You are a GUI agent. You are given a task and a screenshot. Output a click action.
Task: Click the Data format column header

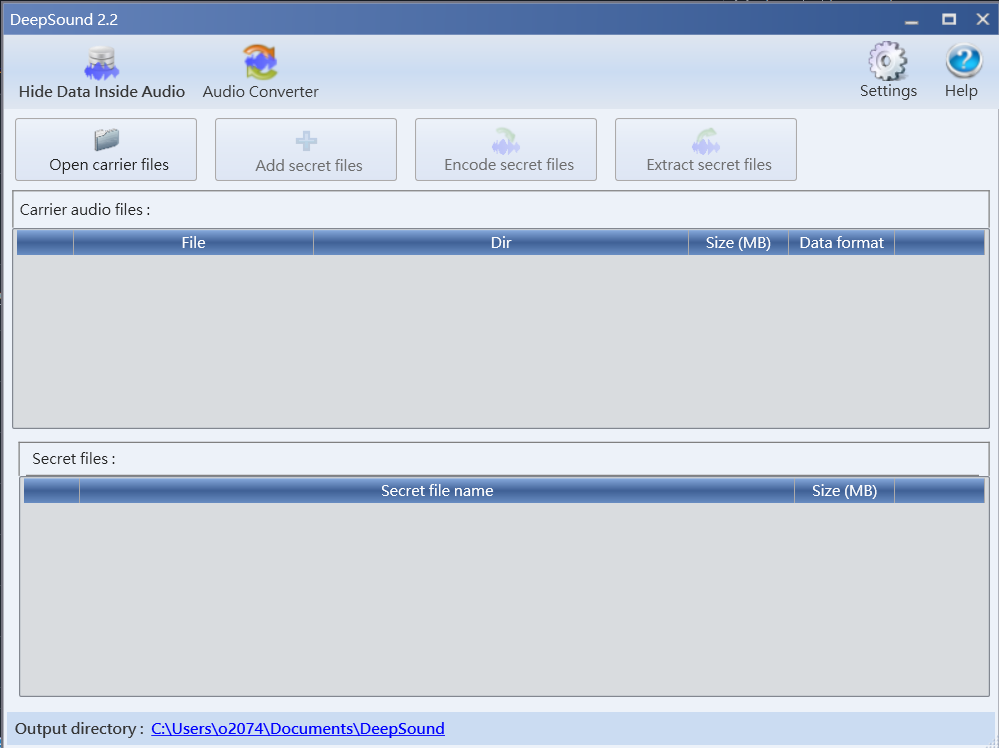pyautogui.click(x=842, y=243)
